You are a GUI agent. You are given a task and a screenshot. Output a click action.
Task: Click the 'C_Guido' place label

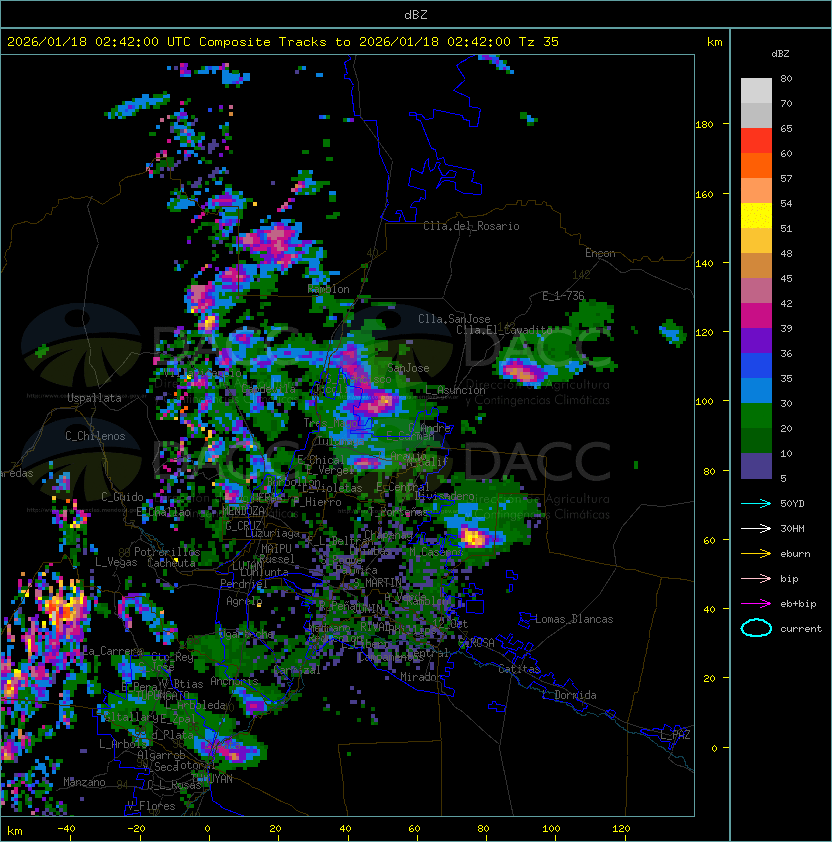click(122, 497)
